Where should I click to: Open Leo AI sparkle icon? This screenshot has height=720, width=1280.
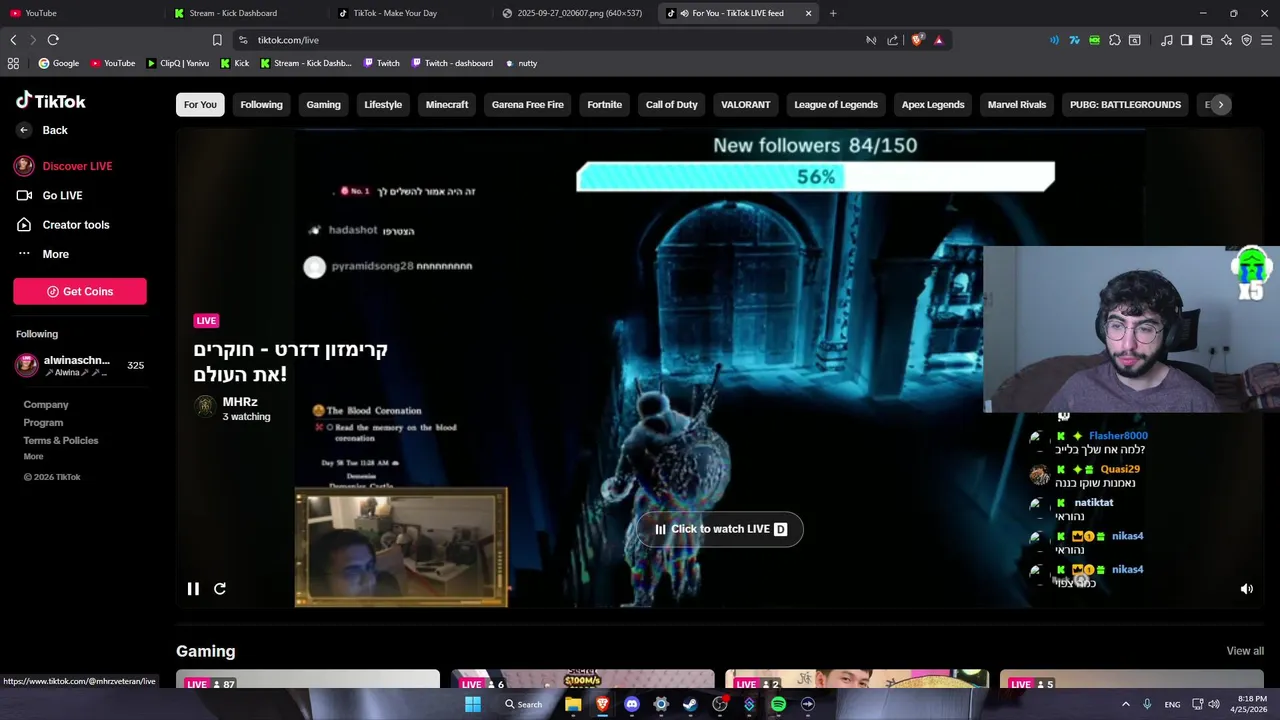tap(1227, 40)
